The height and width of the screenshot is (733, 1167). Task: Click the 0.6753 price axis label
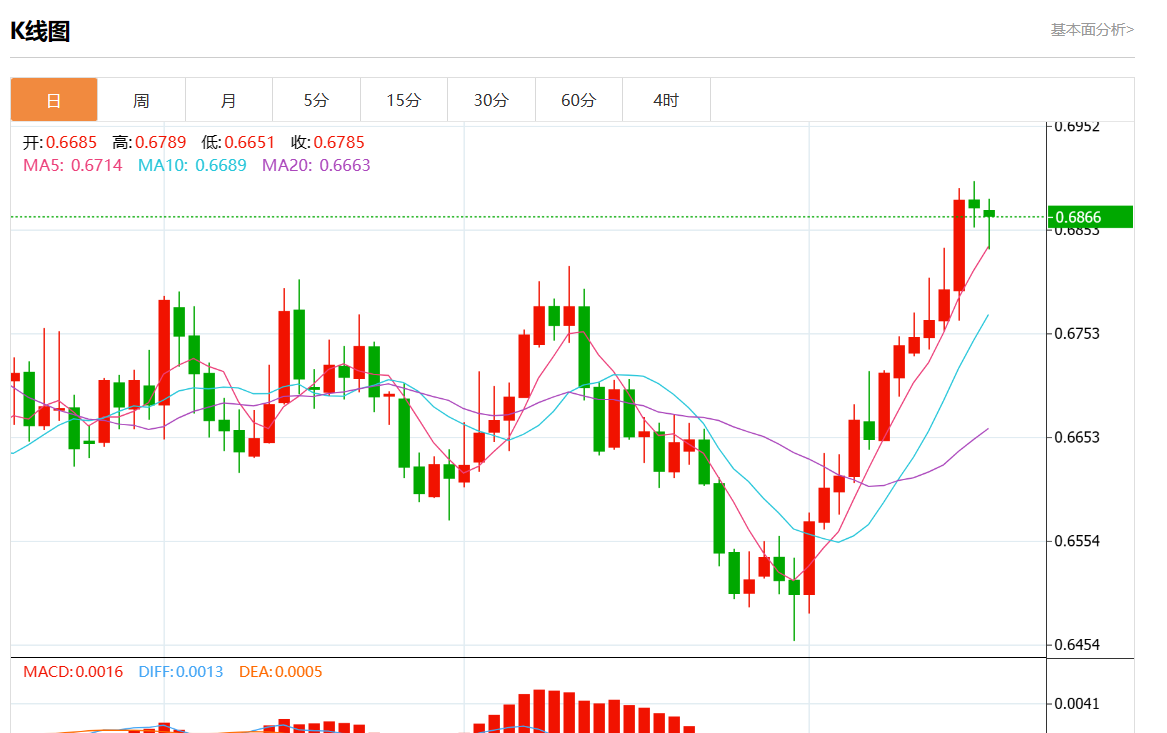pos(1077,333)
